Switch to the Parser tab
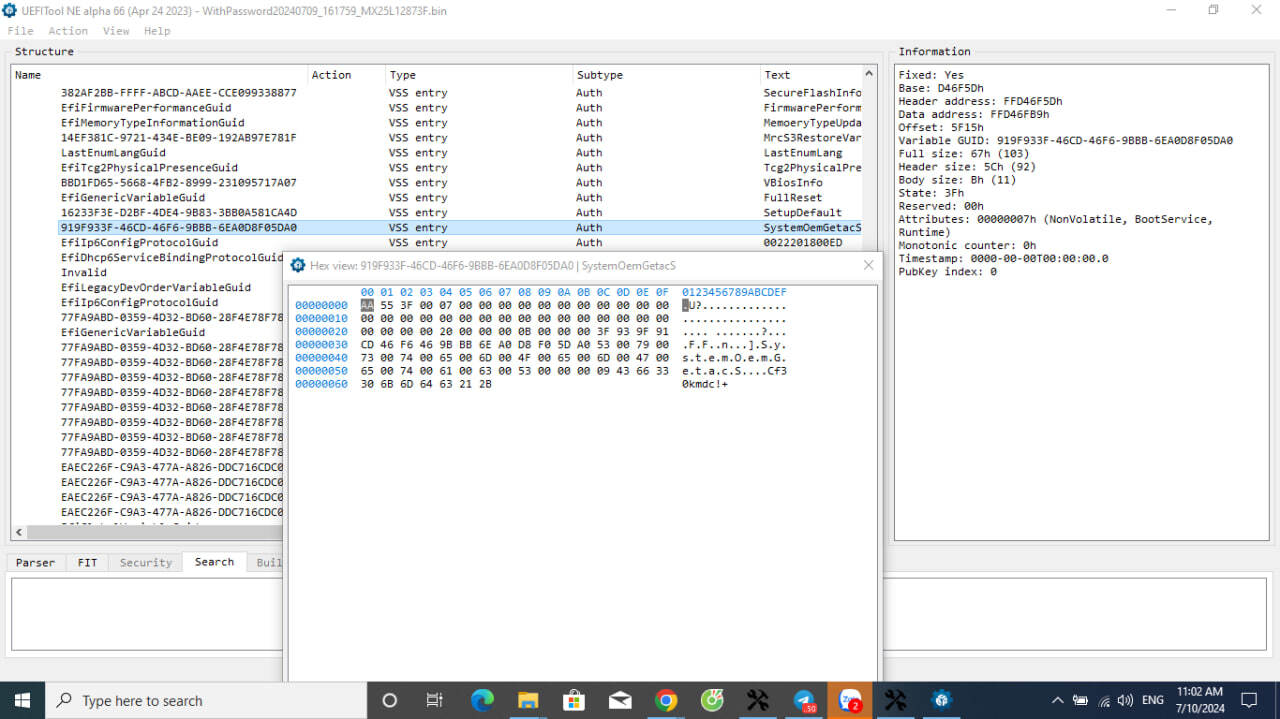The width and height of the screenshot is (1280, 719). tap(35, 563)
